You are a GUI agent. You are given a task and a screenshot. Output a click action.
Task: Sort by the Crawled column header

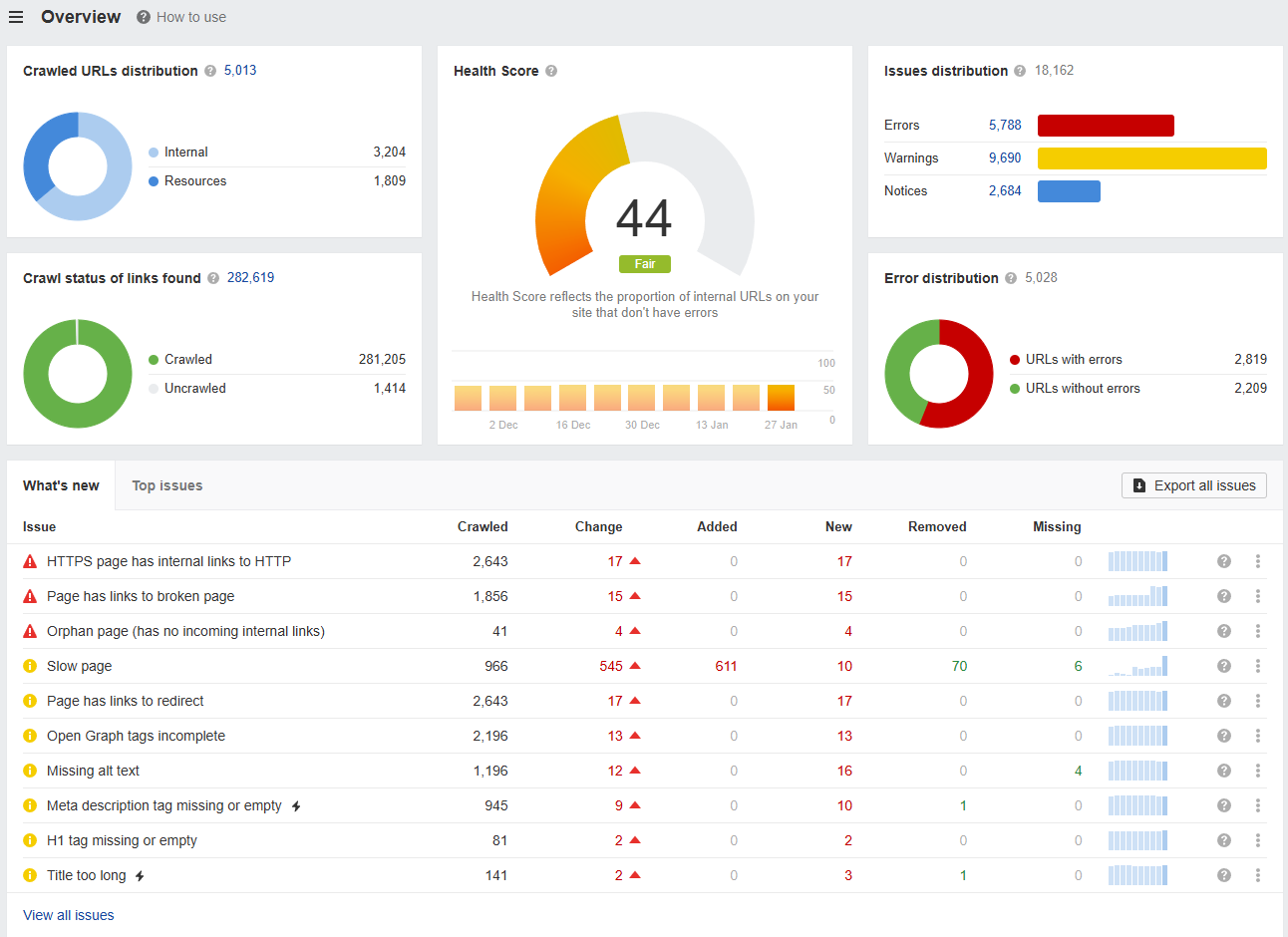point(483,526)
